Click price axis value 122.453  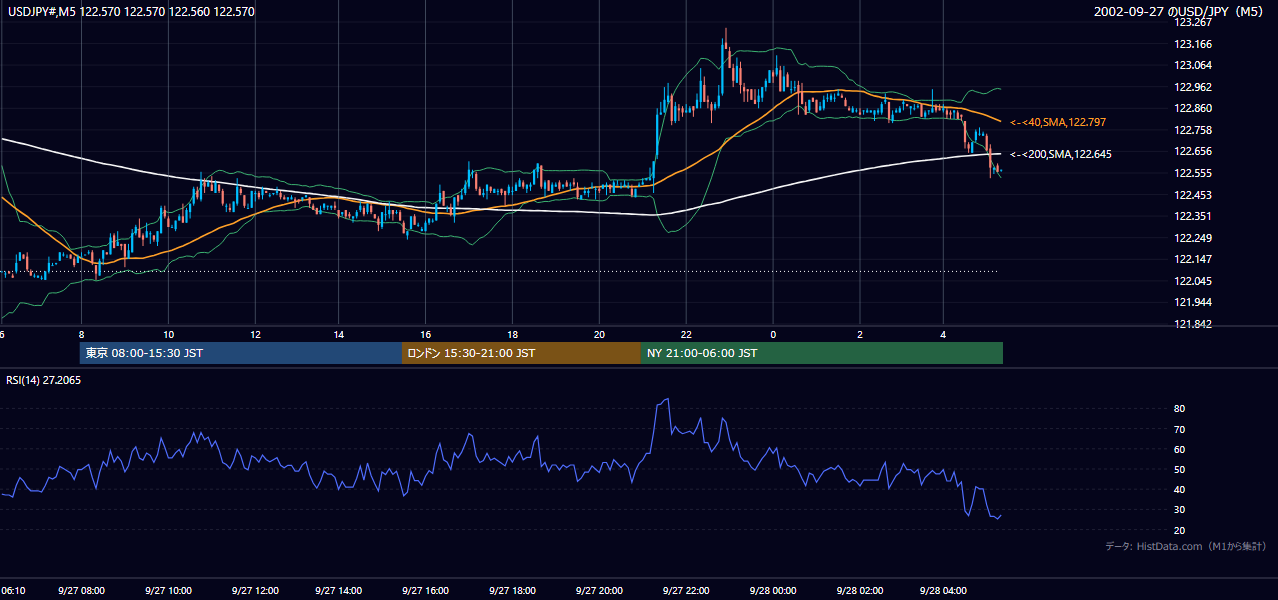(1194, 195)
